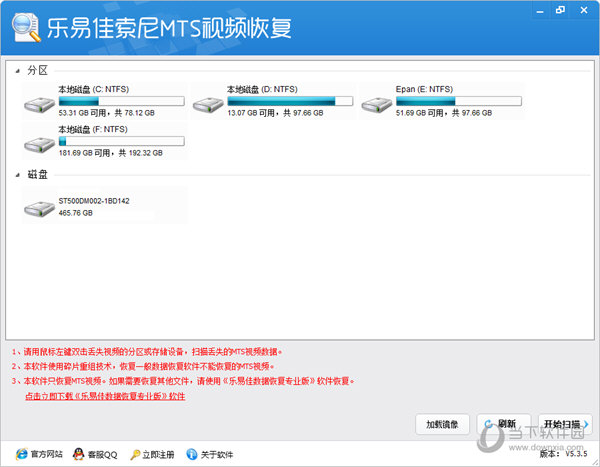
Task: Click the 刷新 button label
Action: point(507,424)
